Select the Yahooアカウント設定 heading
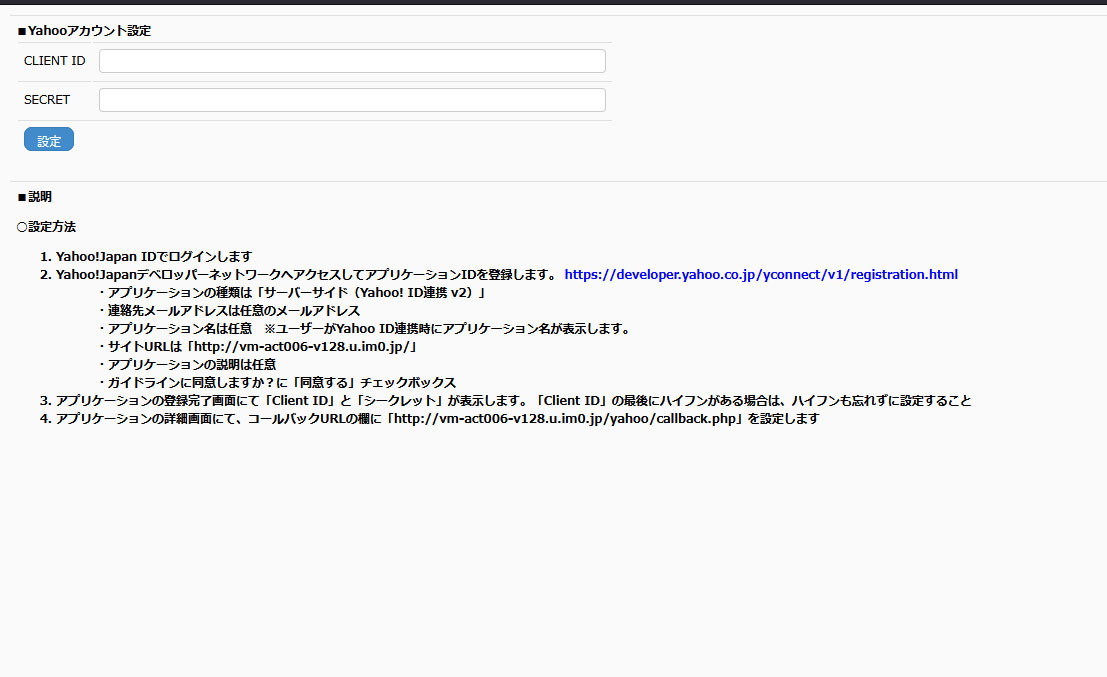 click(x=85, y=31)
